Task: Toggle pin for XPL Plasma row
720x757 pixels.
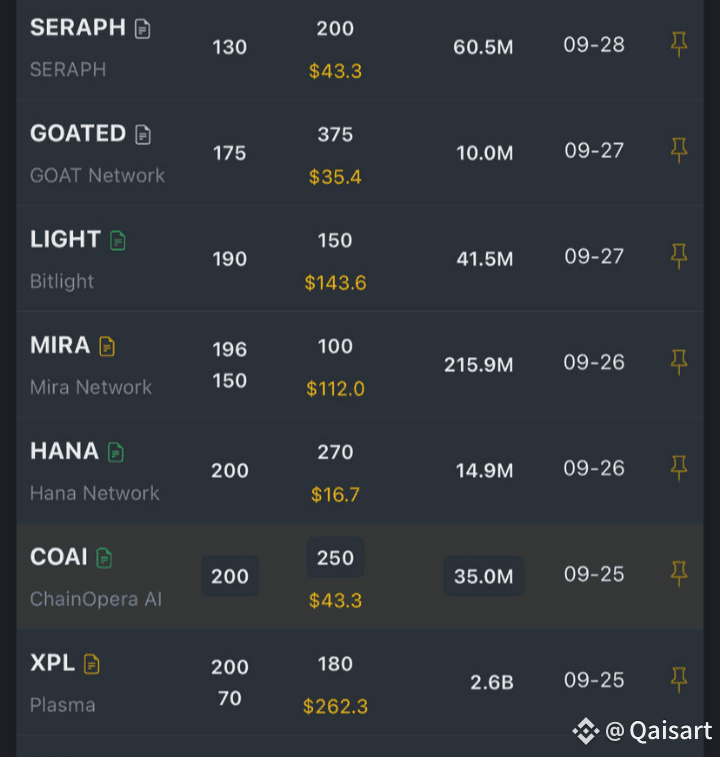Action: (x=679, y=680)
